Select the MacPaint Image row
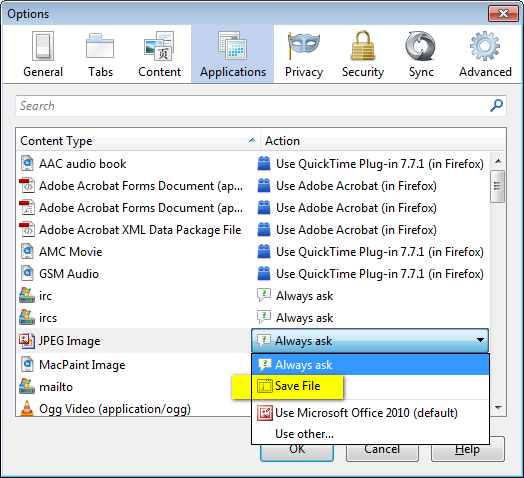The height and width of the screenshot is (478, 524). pos(134,365)
